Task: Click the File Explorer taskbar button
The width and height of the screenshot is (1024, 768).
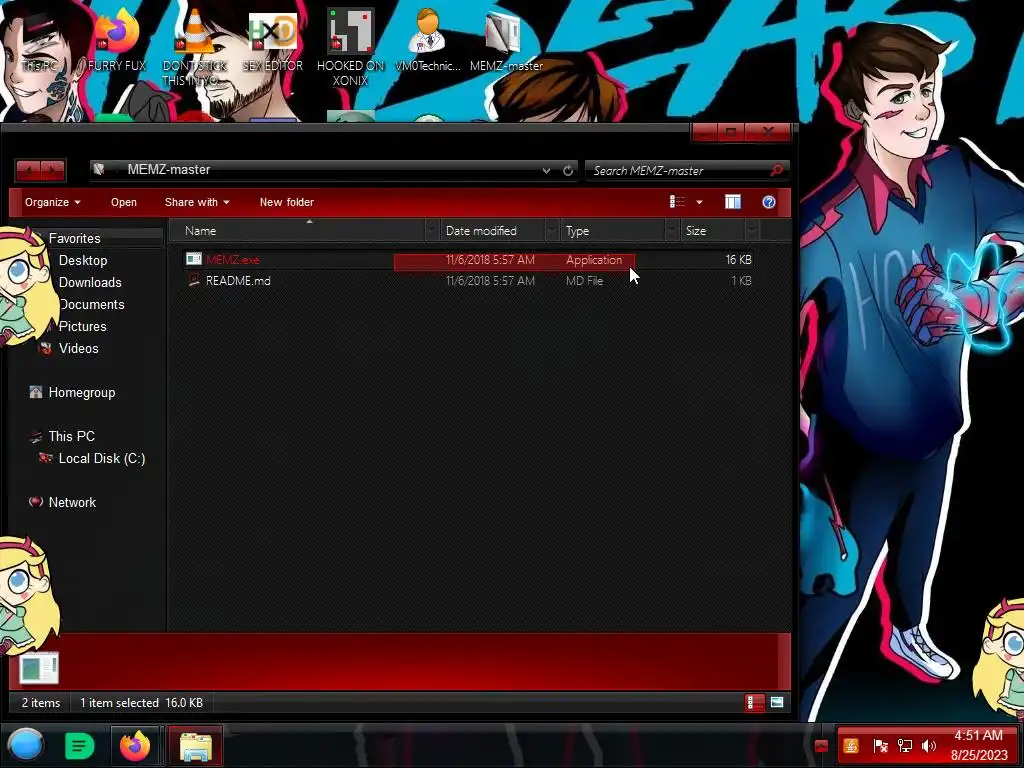Action: (195, 745)
